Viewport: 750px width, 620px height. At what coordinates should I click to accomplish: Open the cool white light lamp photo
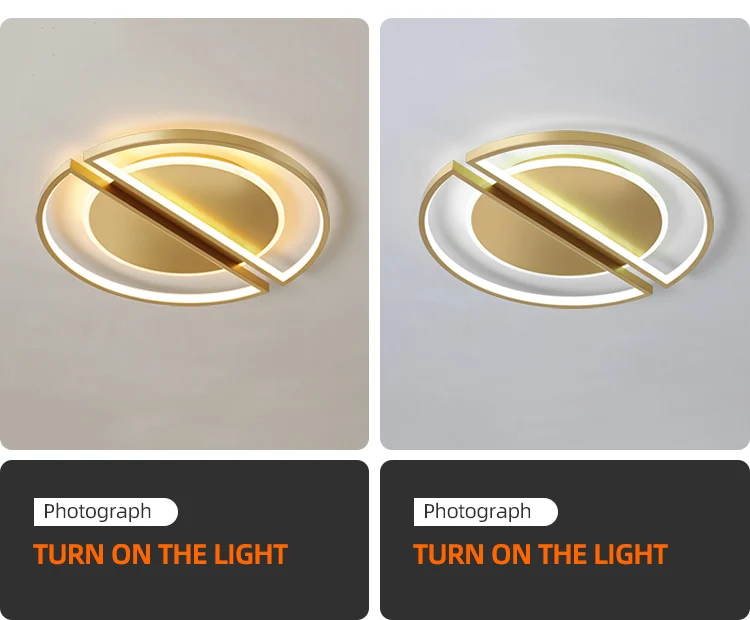pos(565,234)
